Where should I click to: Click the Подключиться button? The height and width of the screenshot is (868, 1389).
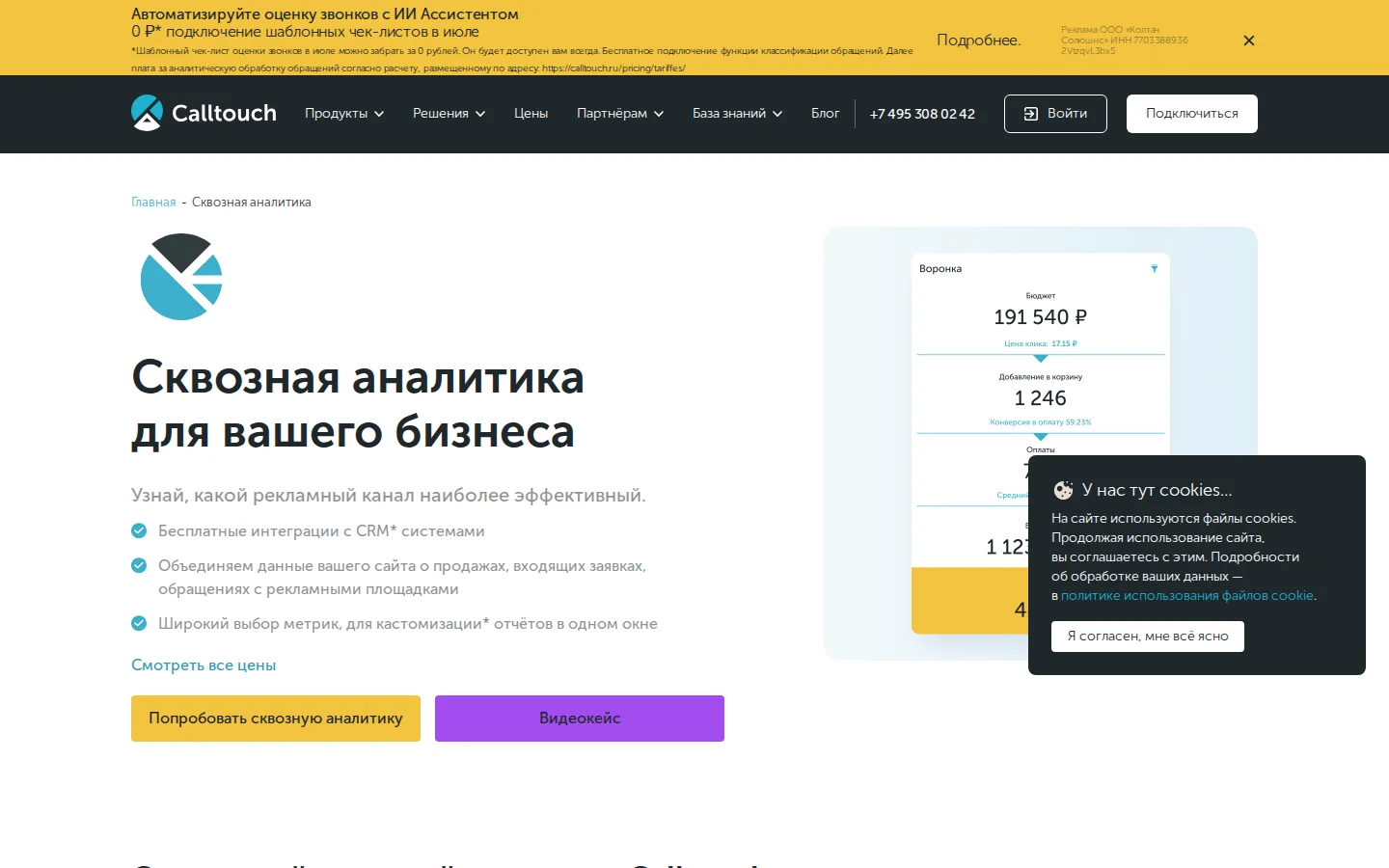(1192, 114)
